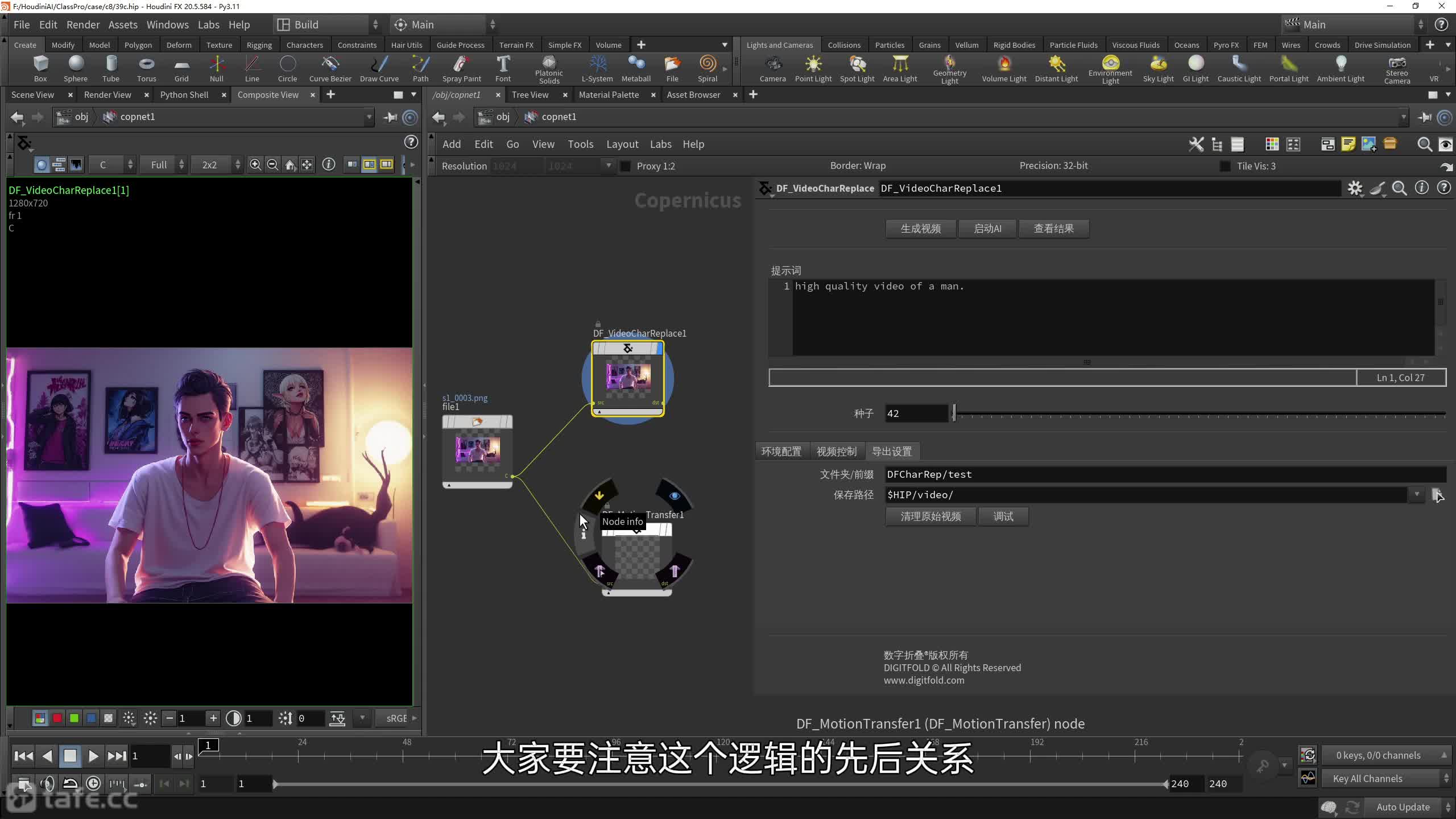
Task: Enable the Tile Vis checkbox
Action: (1225, 166)
